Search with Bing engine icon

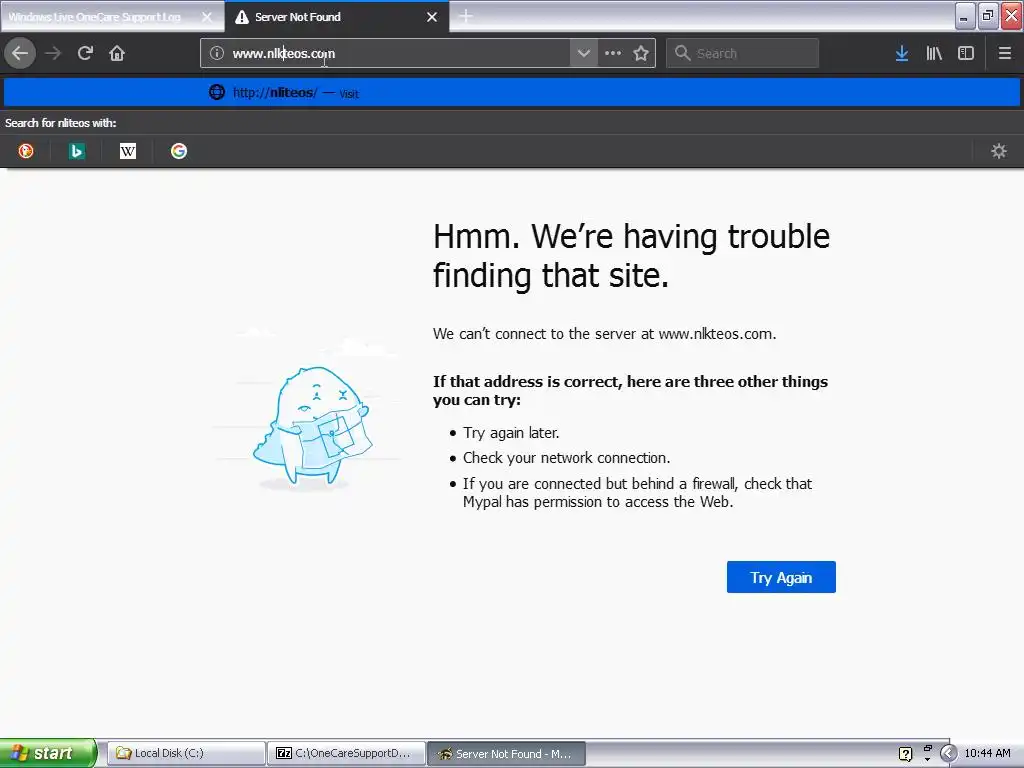point(76,151)
